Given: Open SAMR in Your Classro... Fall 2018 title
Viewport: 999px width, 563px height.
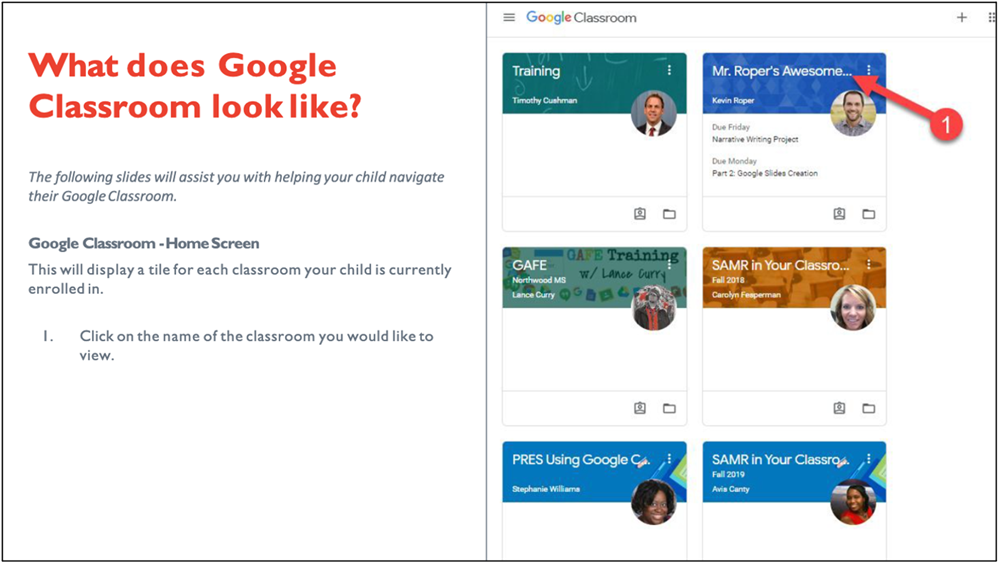Looking at the screenshot, I should 780,265.
